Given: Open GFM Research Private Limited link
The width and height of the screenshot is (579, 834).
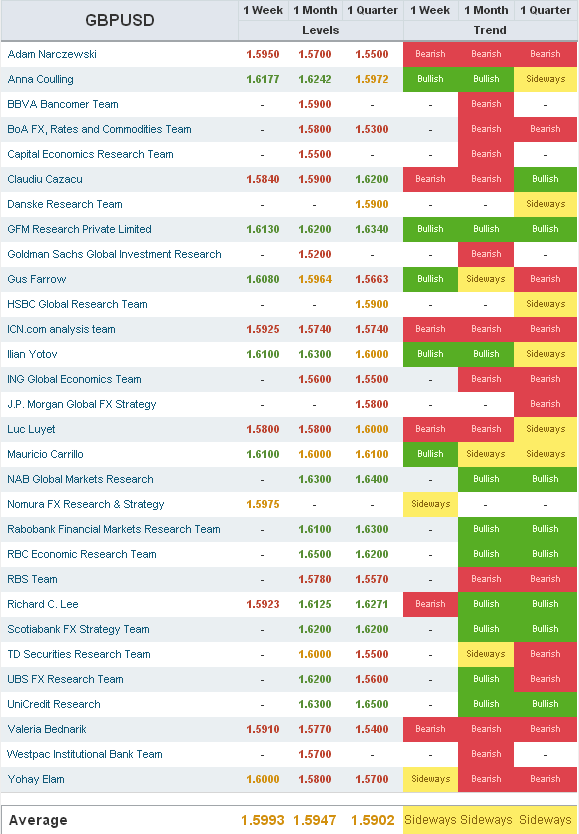Looking at the screenshot, I should 79,229.
